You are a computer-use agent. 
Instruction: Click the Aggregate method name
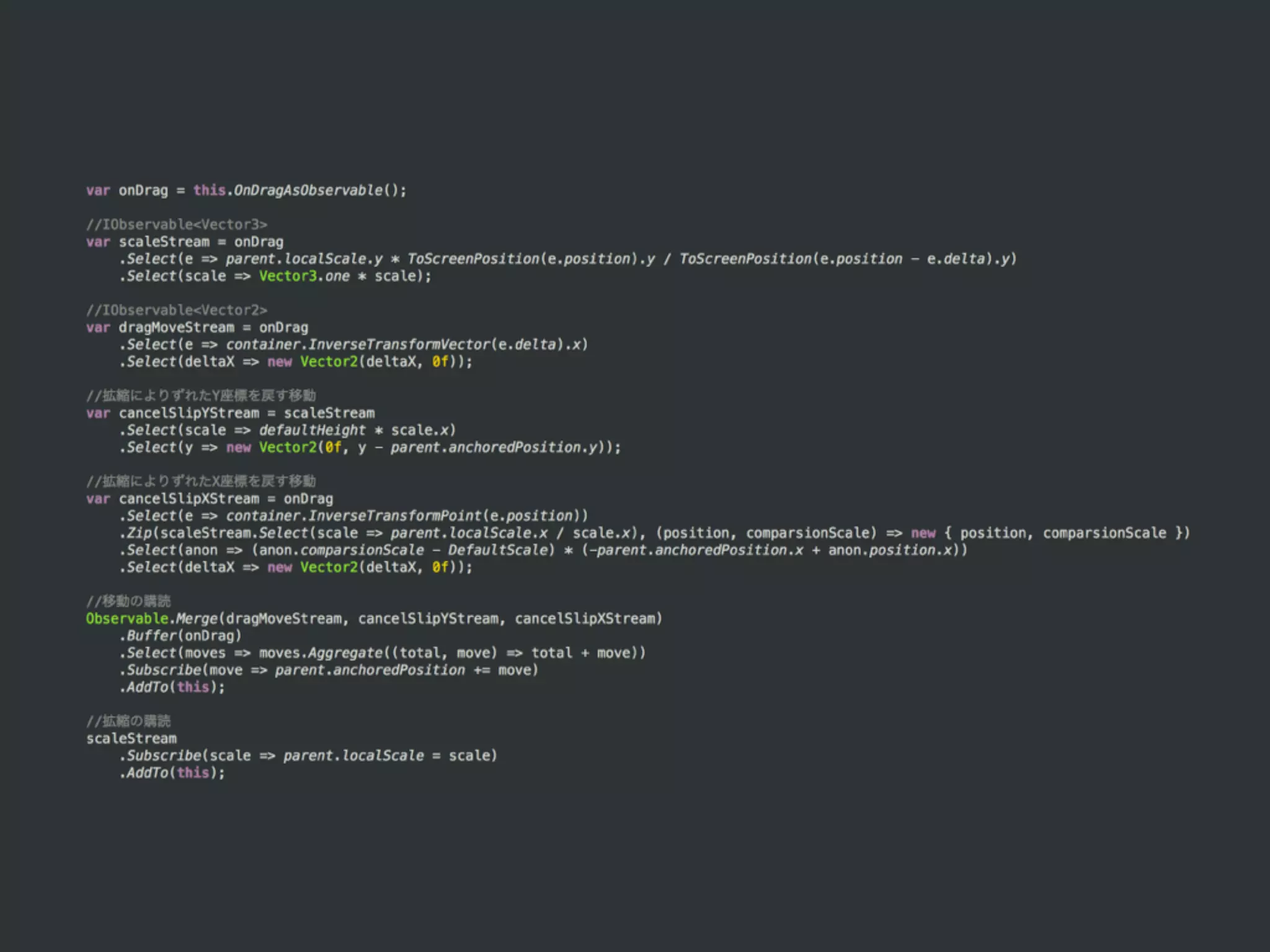(x=345, y=653)
